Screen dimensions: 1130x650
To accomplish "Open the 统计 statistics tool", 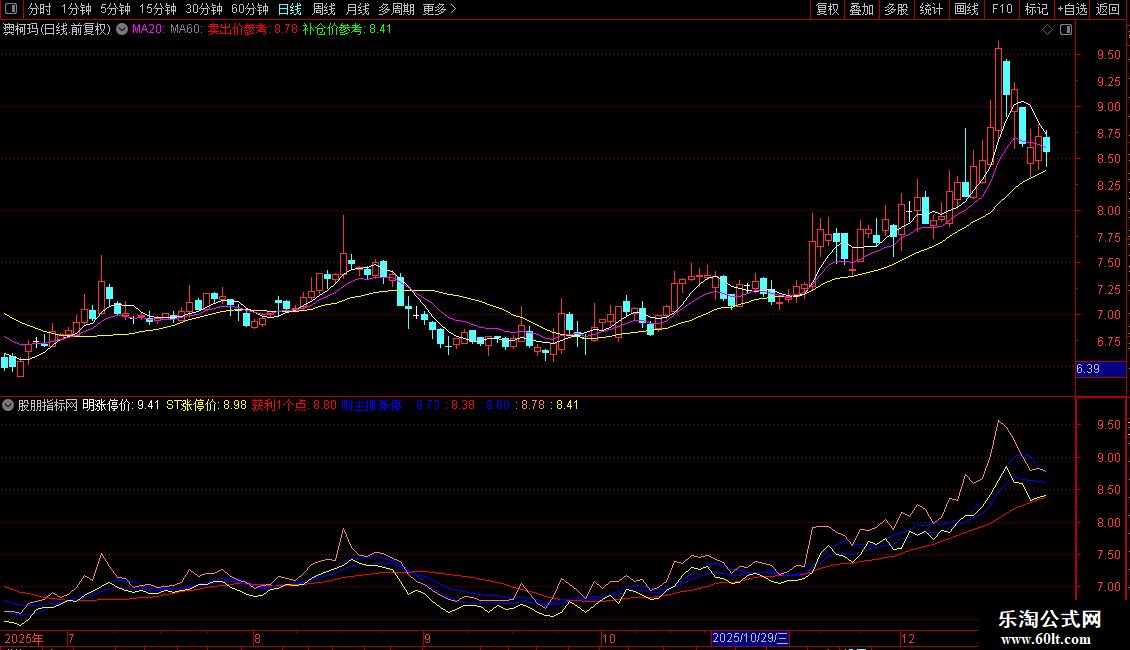I will pyautogui.click(x=930, y=9).
